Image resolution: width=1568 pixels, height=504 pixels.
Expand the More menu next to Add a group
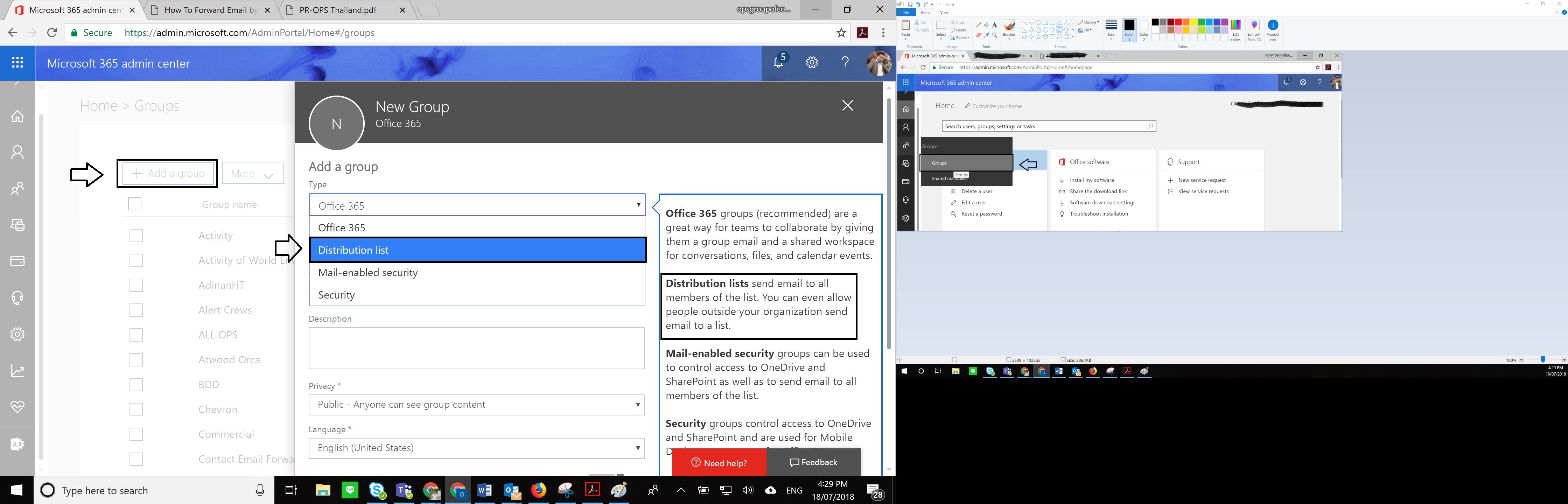[253, 174]
